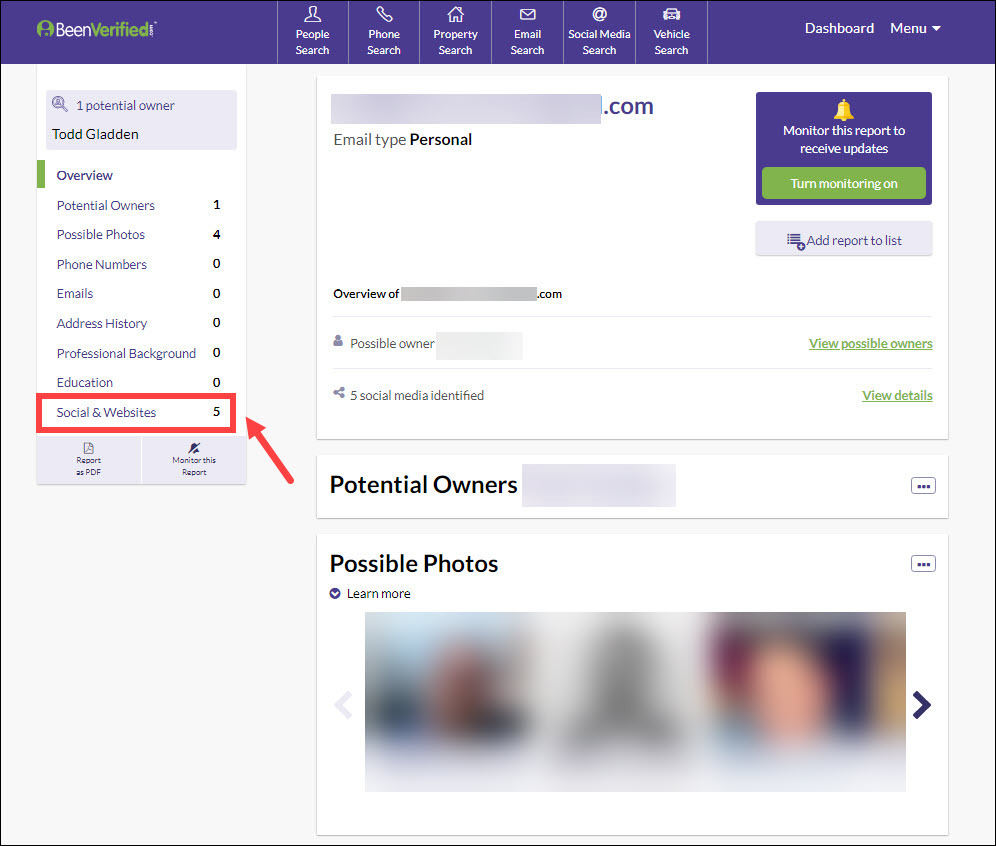Click the monitoring bell icon
This screenshot has height=846, width=996.
point(844,110)
